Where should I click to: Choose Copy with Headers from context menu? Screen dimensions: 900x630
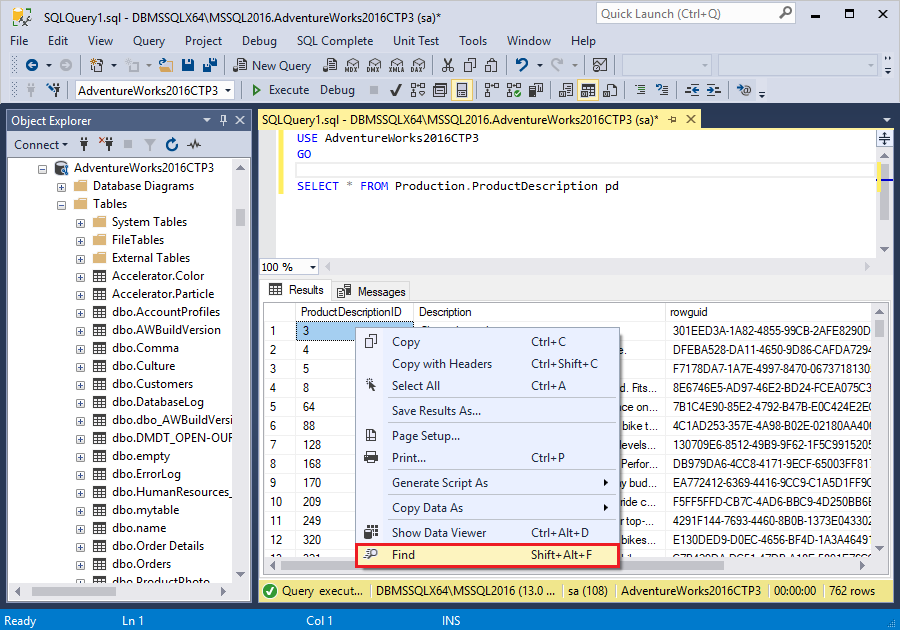[x=487, y=364]
